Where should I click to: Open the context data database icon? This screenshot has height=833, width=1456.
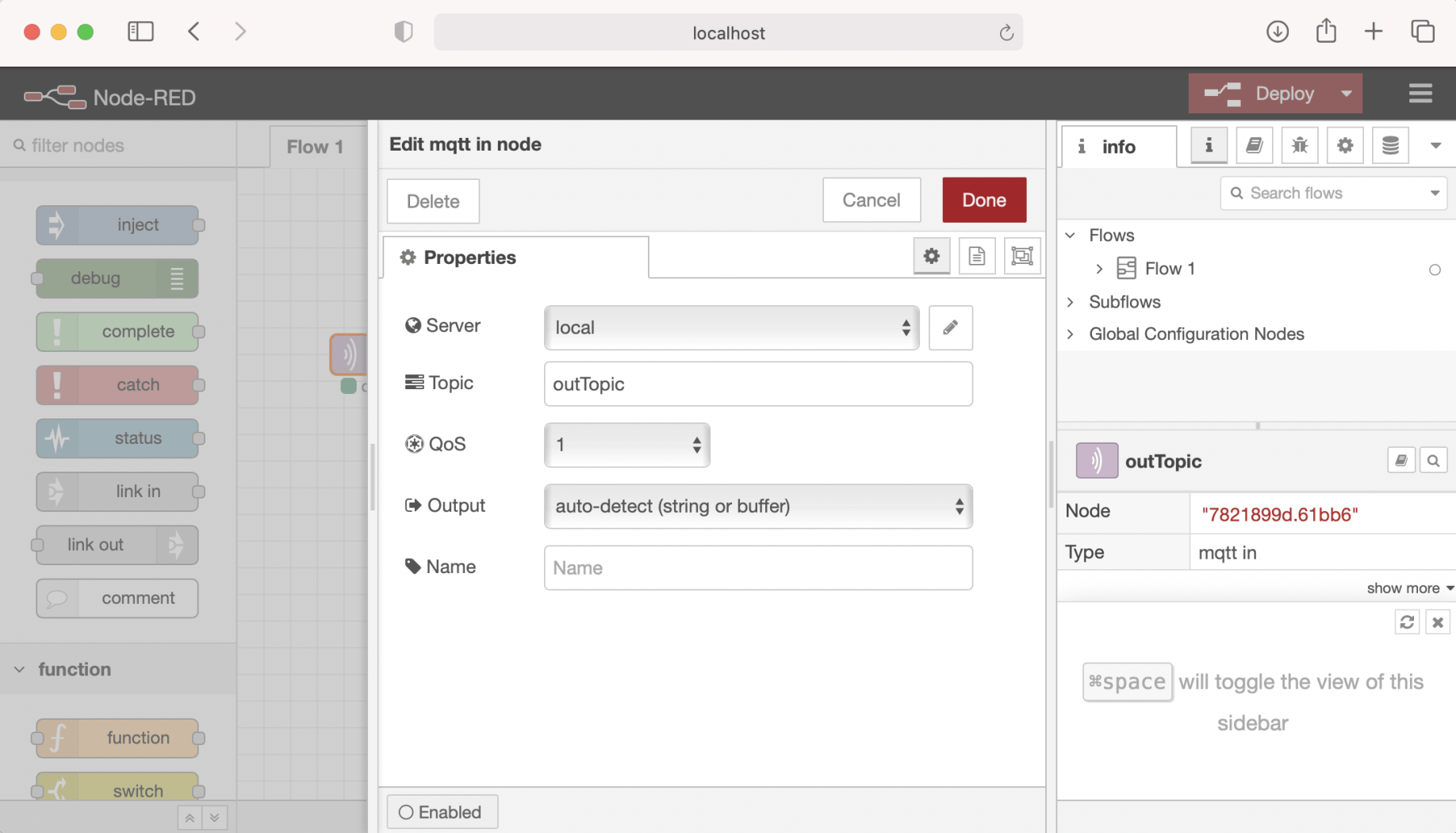pyautogui.click(x=1389, y=146)
